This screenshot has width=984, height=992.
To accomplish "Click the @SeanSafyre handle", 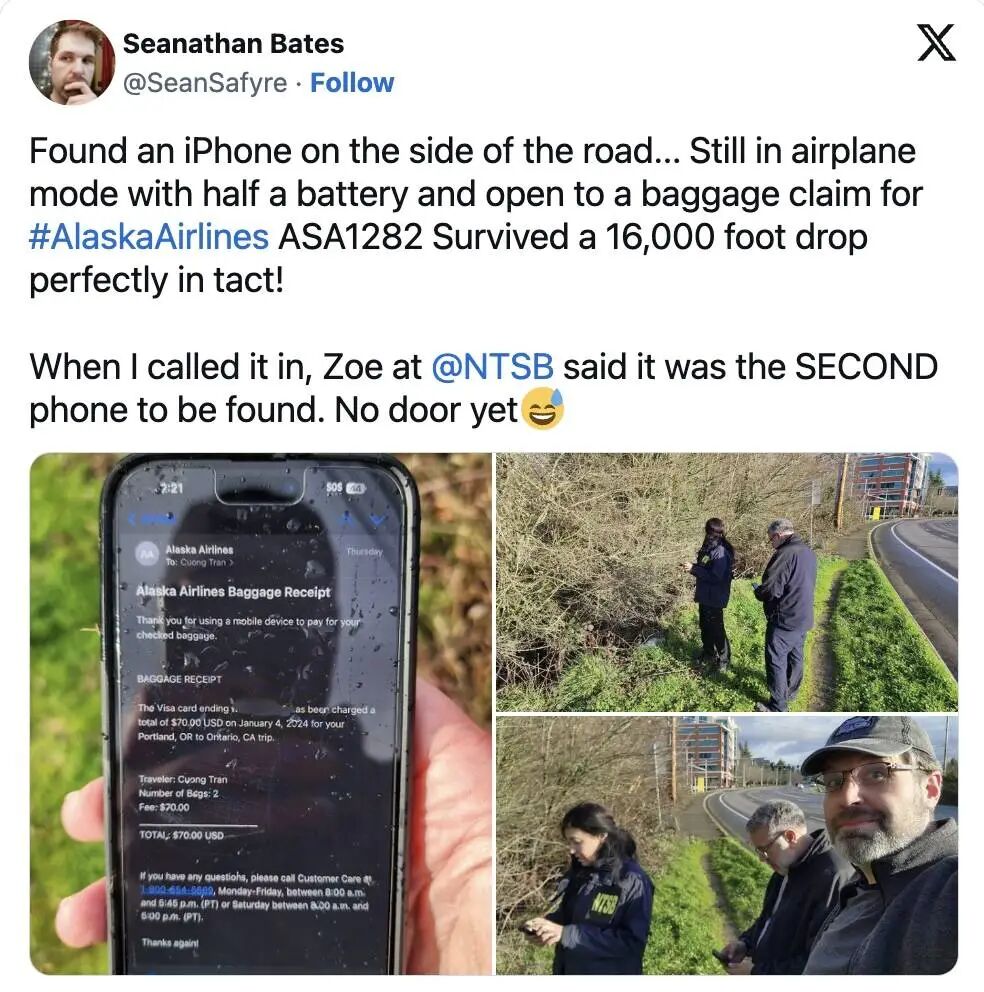I will pyautogui.click(x=205, y=83).
